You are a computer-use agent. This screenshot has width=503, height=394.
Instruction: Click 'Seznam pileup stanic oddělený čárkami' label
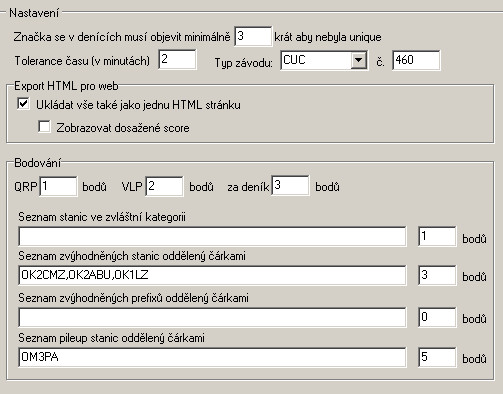pyautogui.click(x=111, y=338)
